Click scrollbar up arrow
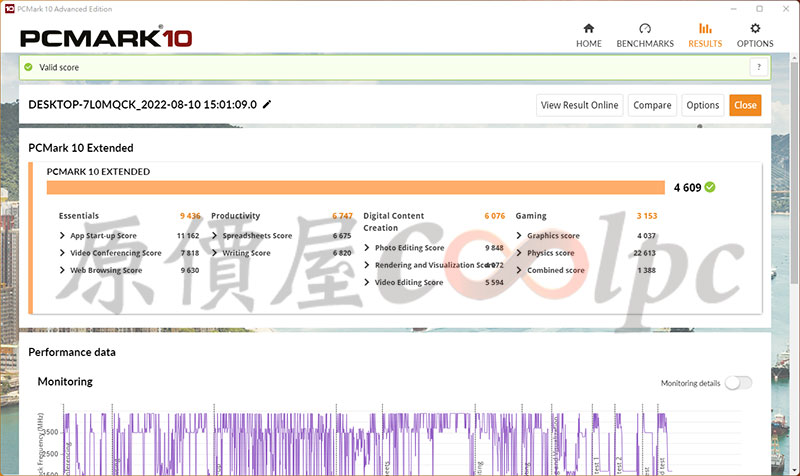The image size is (800, 476). 794,58
